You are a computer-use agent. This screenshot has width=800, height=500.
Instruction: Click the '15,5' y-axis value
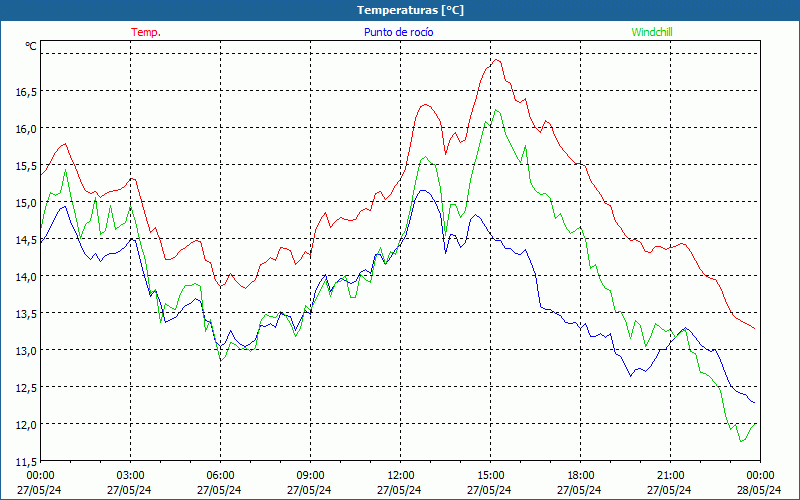coord(26,166)
